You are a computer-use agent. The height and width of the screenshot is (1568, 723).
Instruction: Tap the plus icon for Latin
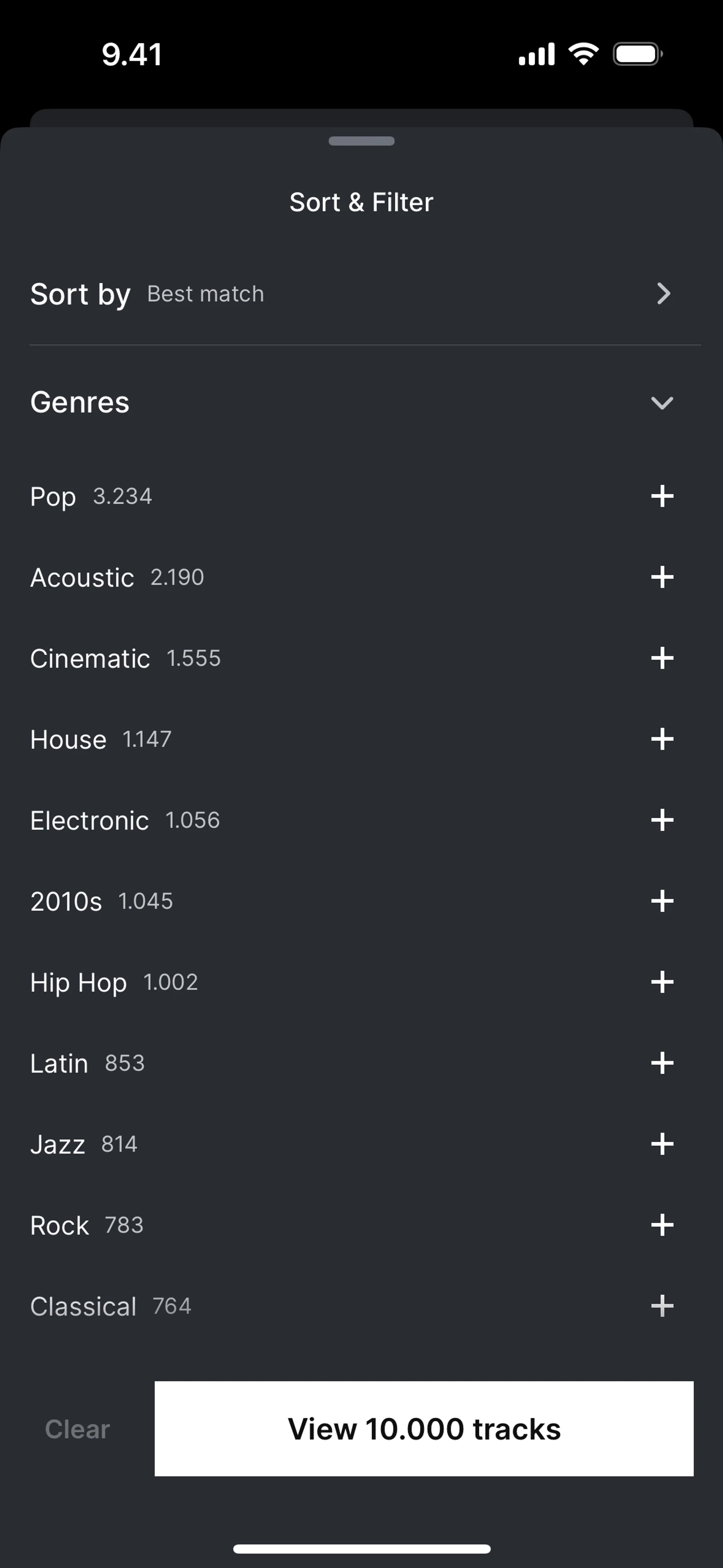click(662, 1063)
